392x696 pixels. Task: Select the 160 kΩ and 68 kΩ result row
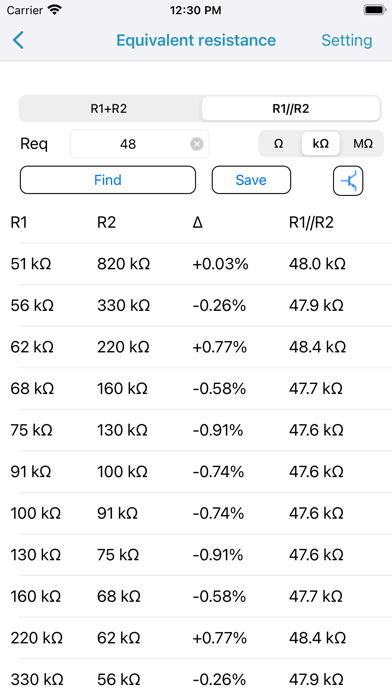pos(196,596)
